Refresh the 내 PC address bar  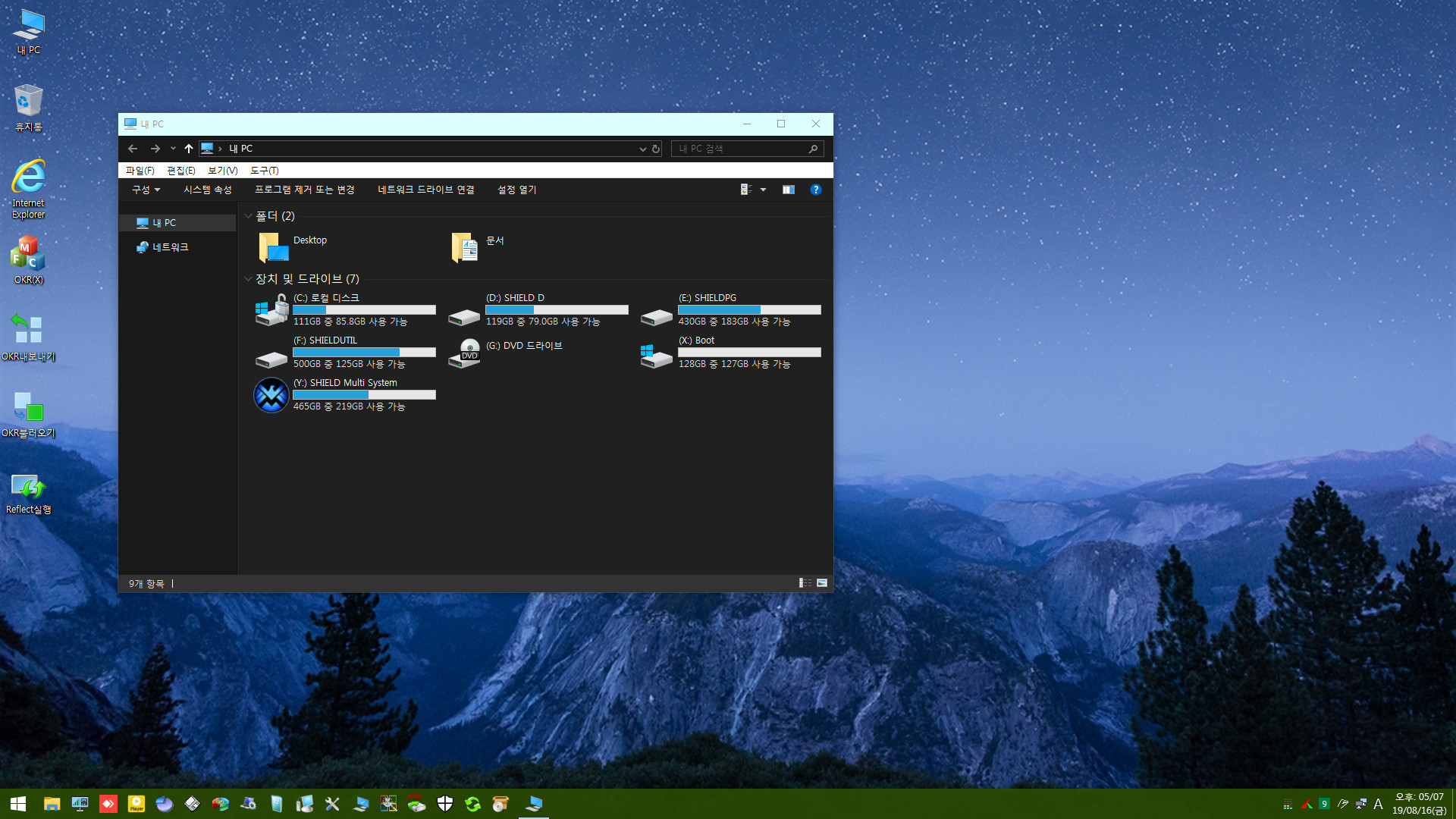pyautogui.click(x=656, y=149)
